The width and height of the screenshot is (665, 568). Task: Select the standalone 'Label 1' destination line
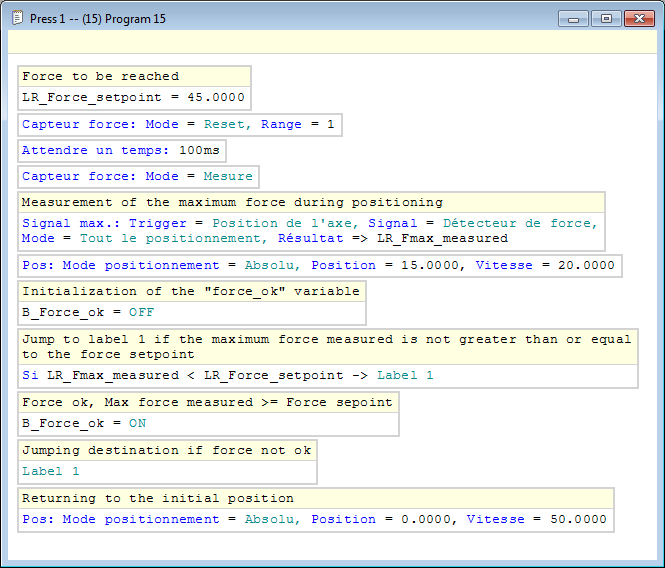167,471
